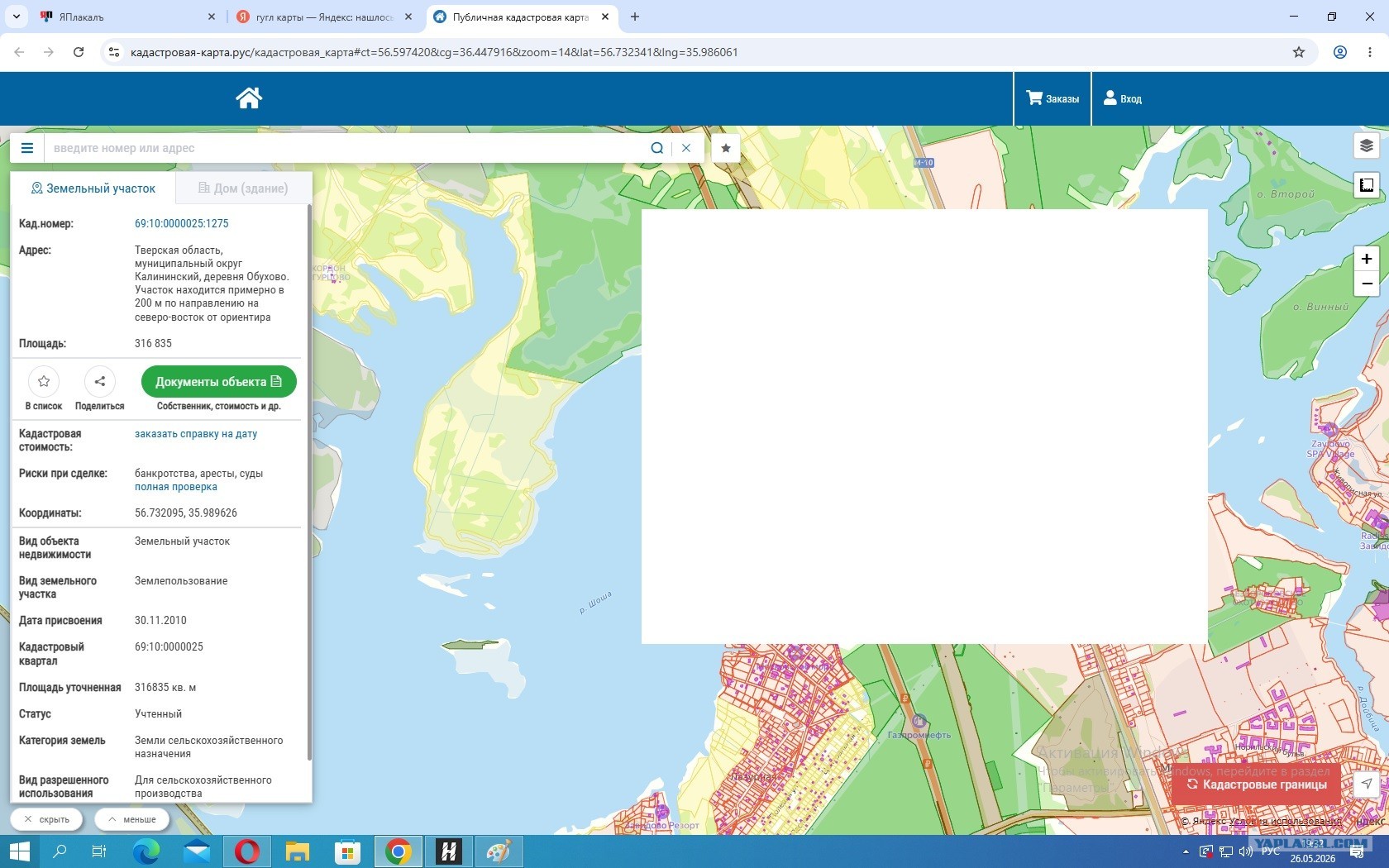Viewport: 1389px width, 868px height.
Task: Go back in browser history
Action: tap(19, 52)
